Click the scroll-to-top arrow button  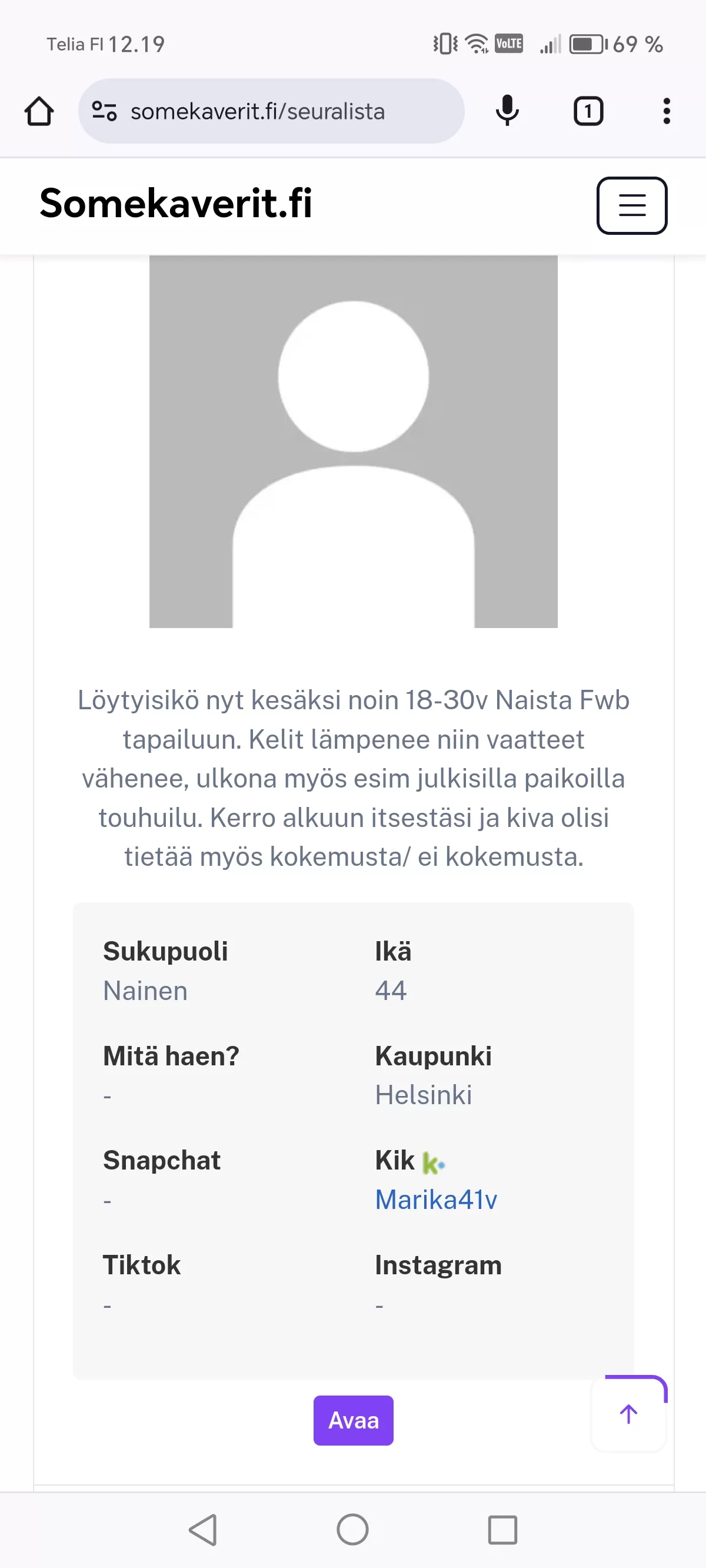629,1413
